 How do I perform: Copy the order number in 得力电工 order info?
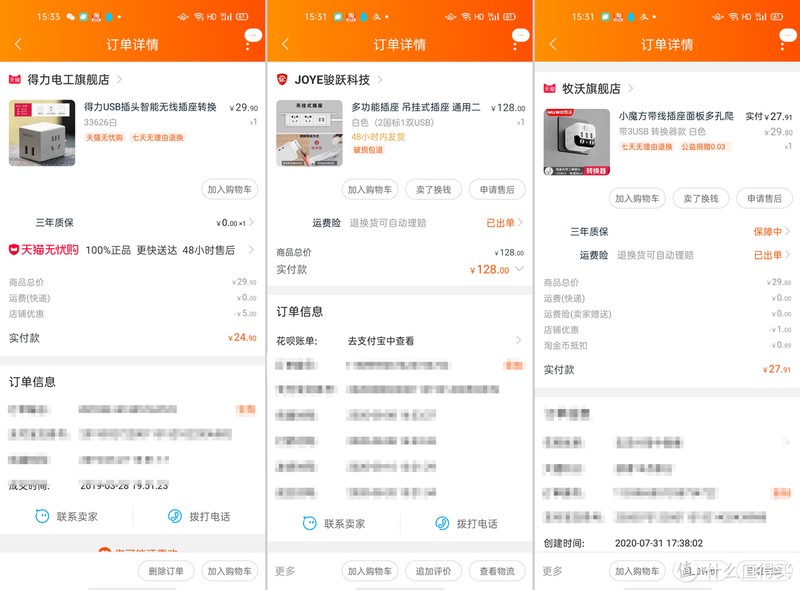point(246,409)
